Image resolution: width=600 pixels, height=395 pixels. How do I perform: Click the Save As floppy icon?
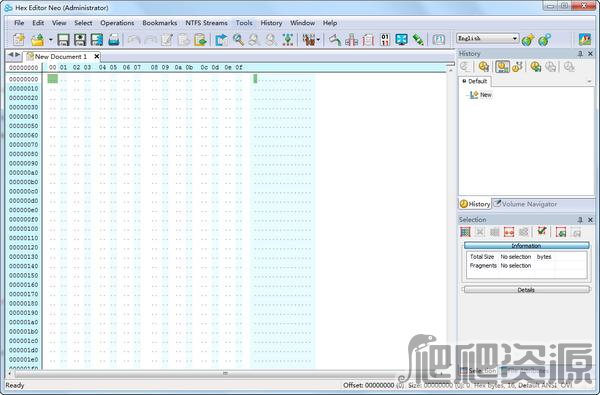click(80, 39)
